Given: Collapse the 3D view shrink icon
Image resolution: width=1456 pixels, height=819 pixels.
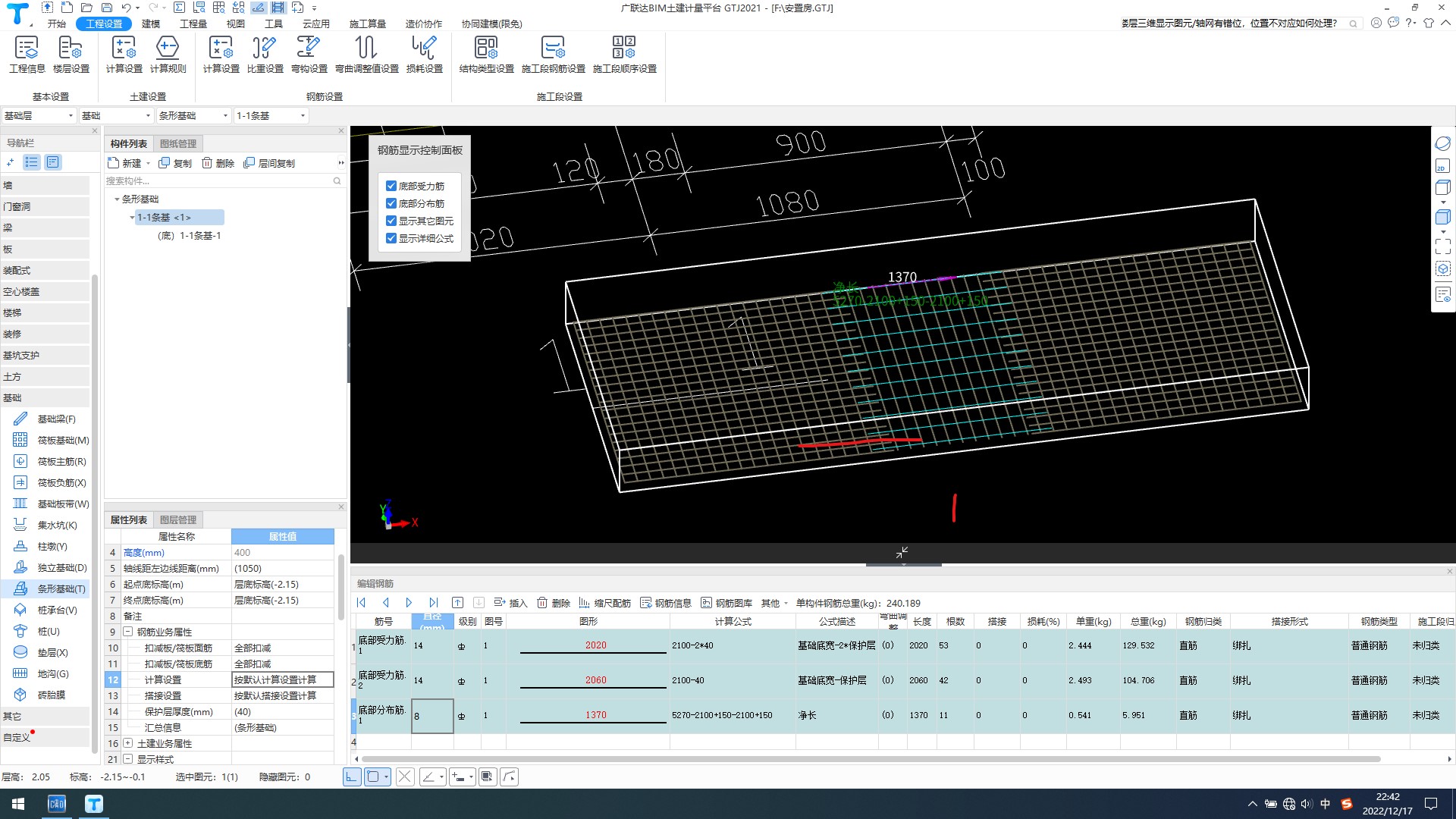Looking at the screenshot, I should [x=902, y=553].
